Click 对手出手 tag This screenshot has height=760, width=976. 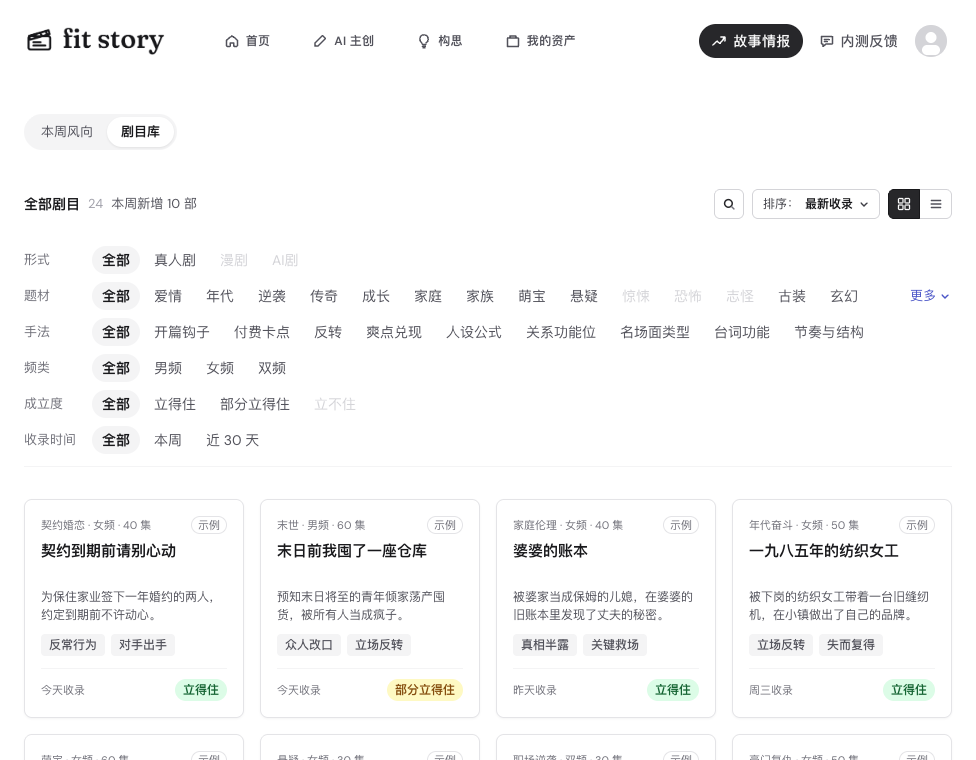tap(143, 645)
